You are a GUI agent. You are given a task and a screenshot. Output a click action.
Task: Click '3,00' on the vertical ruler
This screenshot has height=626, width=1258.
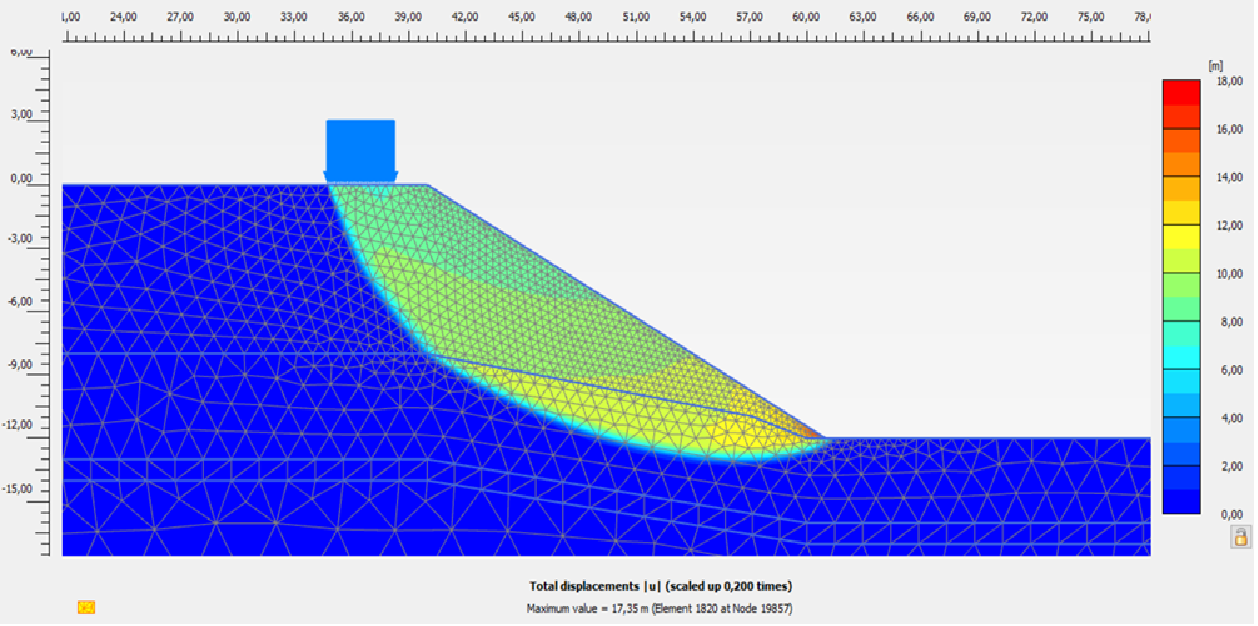[22, 114]
